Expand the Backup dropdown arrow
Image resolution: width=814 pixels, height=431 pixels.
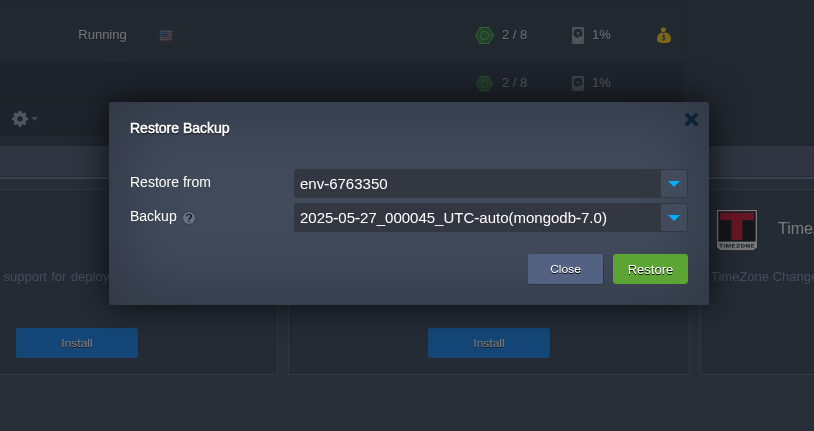coord(674,218)
